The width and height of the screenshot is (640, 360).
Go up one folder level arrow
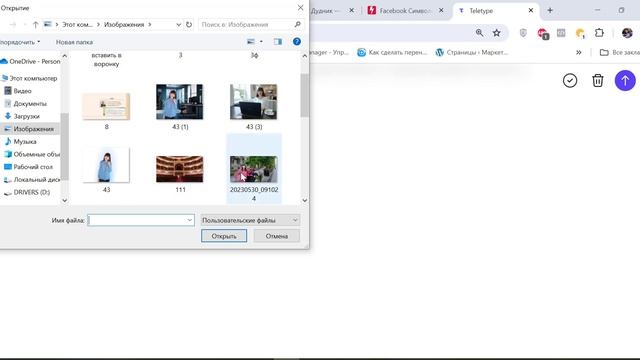pos(36,24)
